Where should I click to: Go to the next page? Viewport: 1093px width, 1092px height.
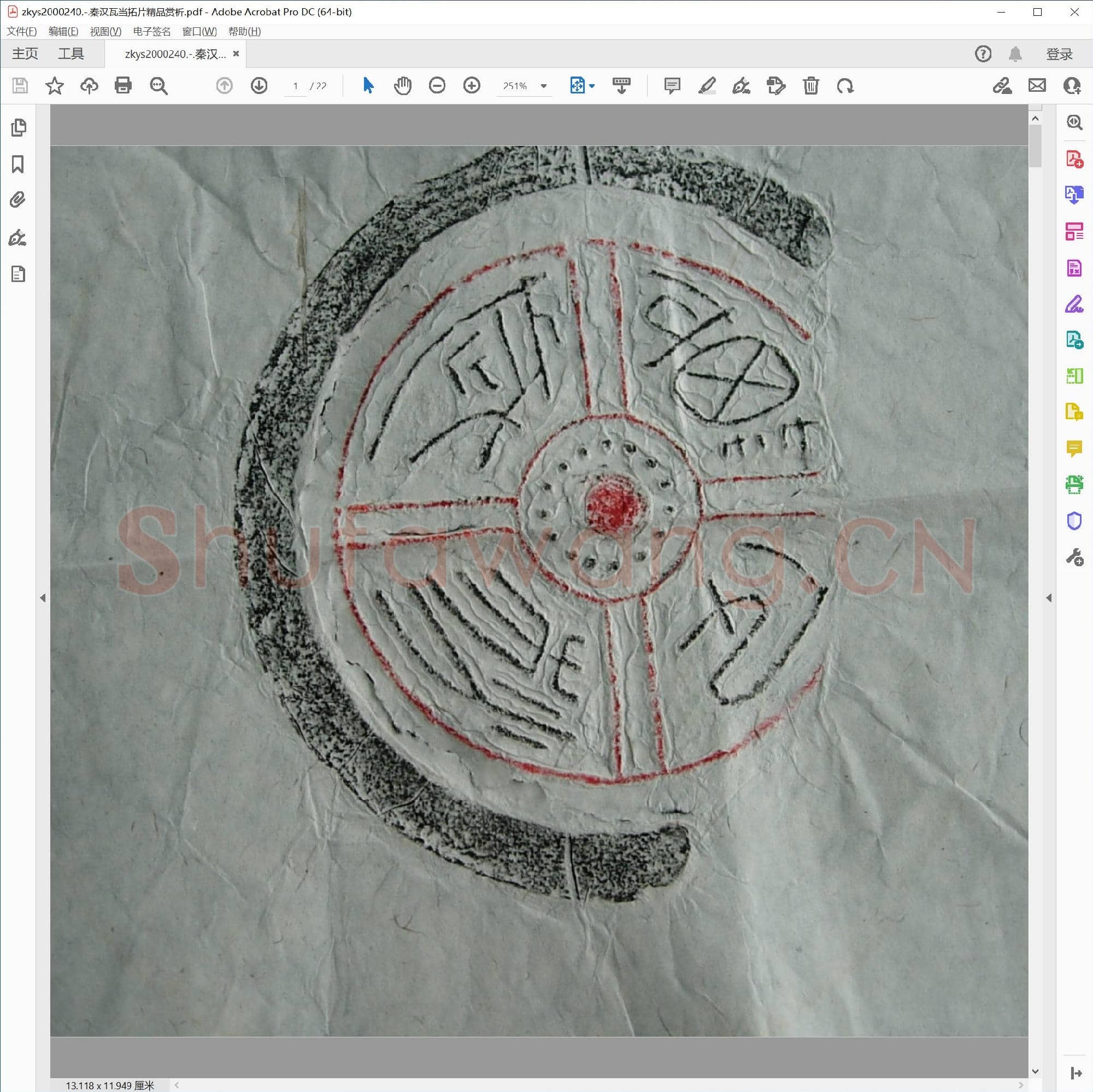coord(259,85)
